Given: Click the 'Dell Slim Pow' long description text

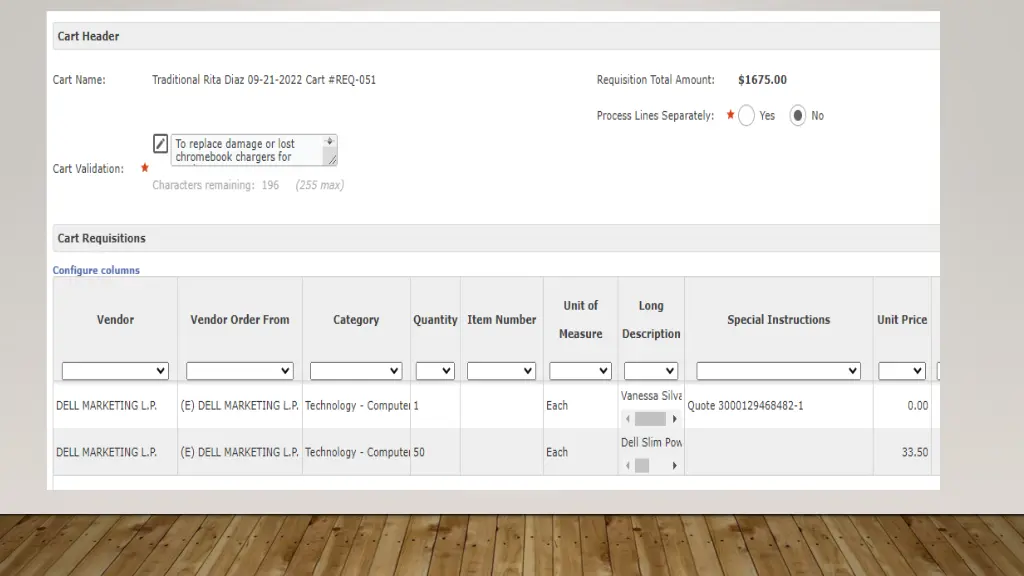Looking at the screenshot, I should point(651,442).
